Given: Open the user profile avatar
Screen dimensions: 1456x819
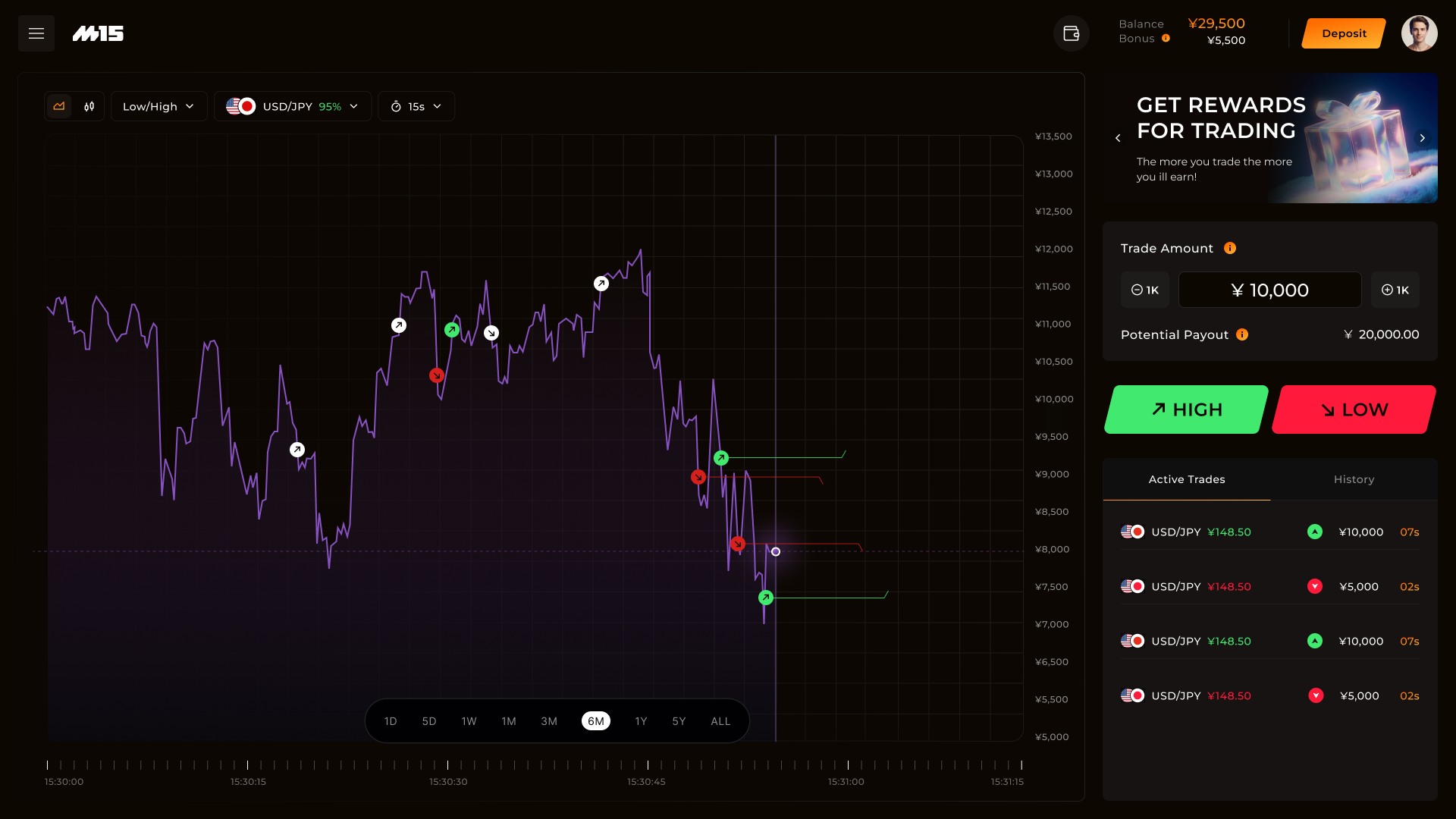Looking at the screenshot, I should [1419, 33].
